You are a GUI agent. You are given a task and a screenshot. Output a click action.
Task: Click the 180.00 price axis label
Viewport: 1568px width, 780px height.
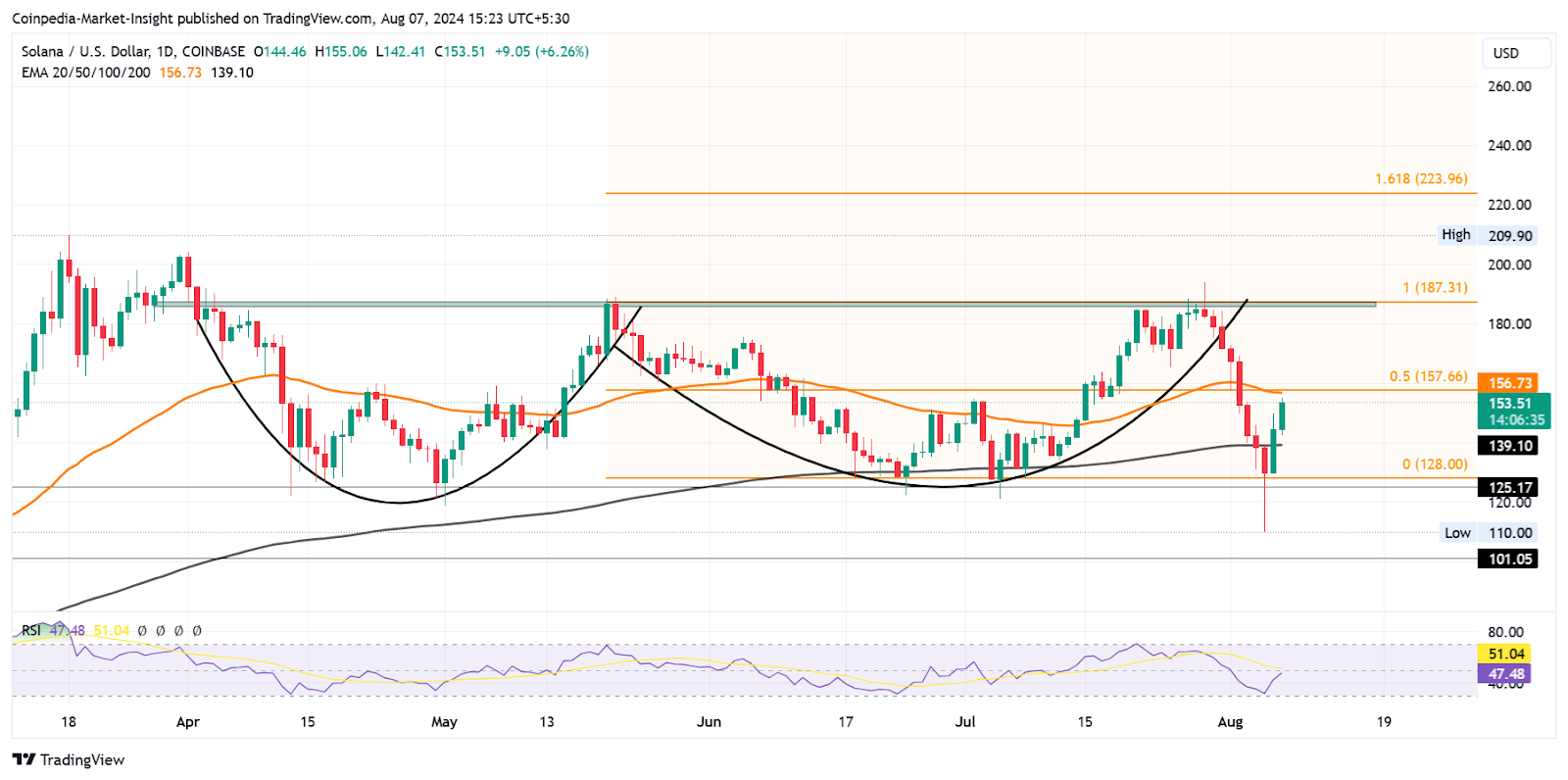click(x=1509, y=324)
